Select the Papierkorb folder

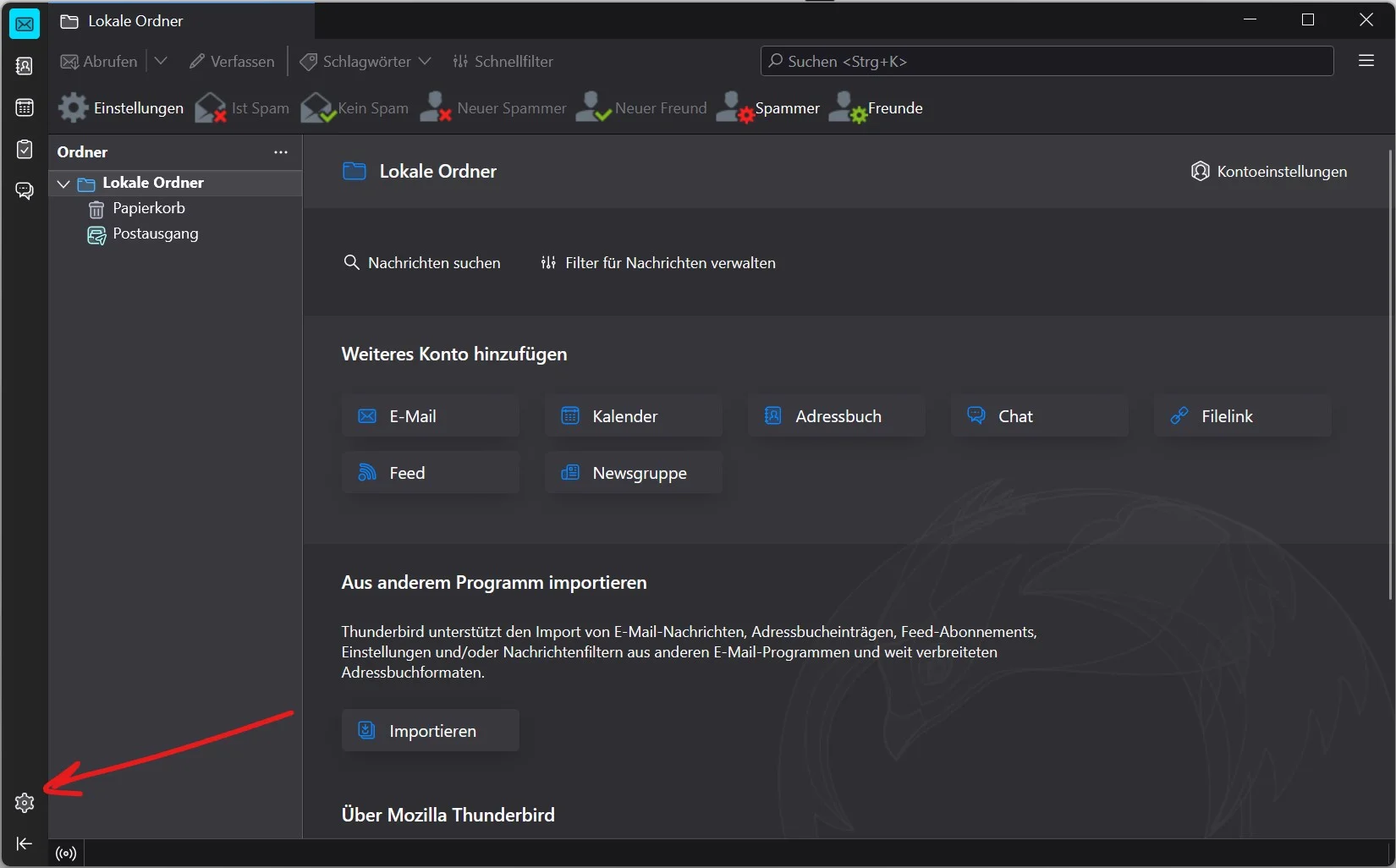pos(175,208)
